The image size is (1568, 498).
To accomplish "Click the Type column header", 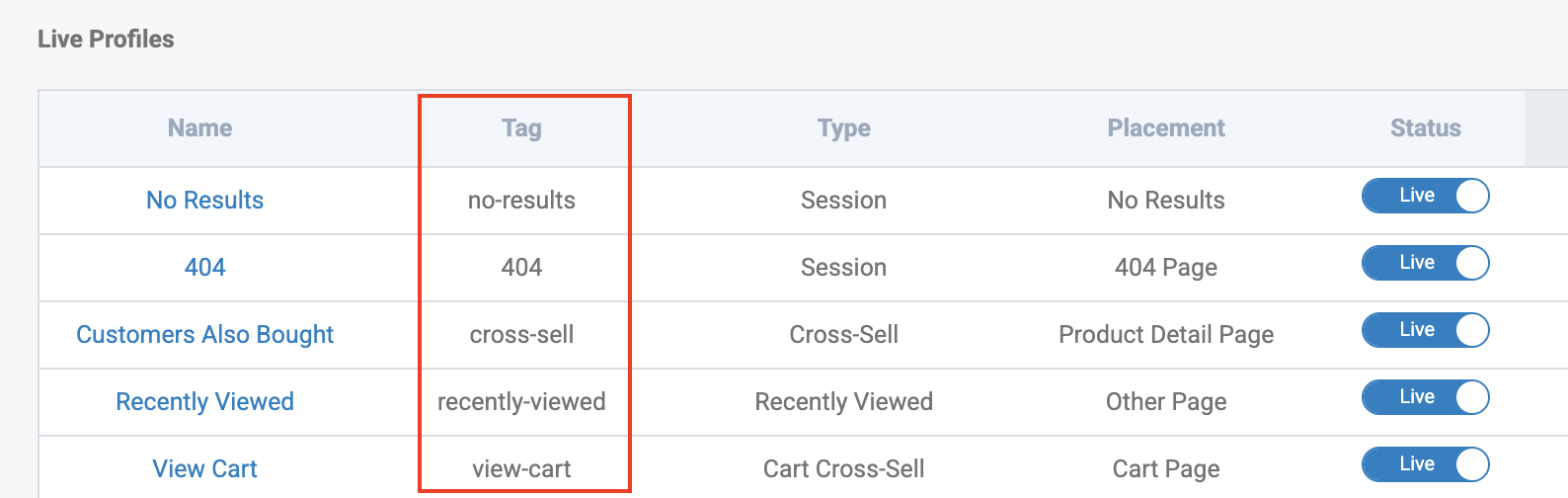I will coord(843,128).
